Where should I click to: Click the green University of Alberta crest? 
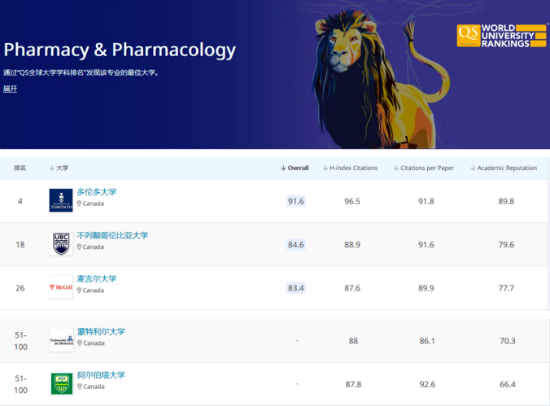pos(62,384)
